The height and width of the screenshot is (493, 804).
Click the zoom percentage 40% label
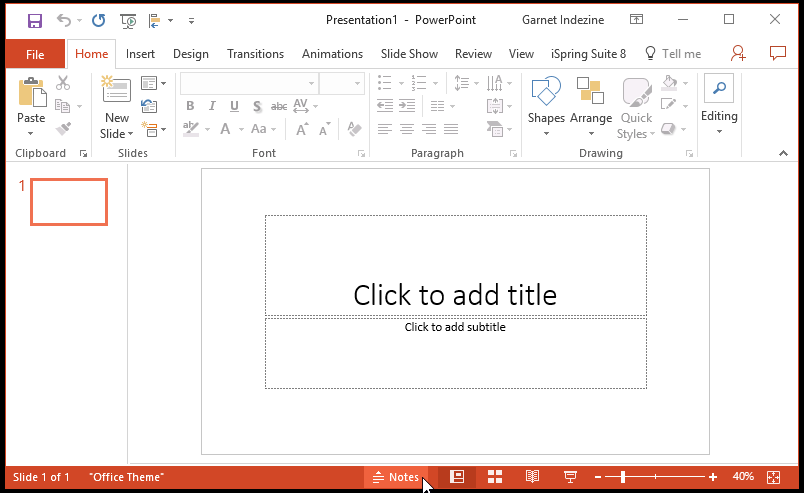(x=743, y=477)
